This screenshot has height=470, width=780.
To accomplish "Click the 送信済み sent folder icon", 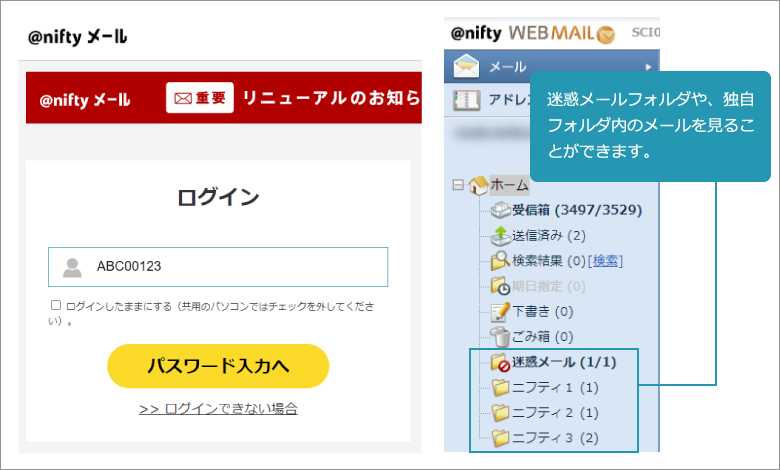I will tap(500, 236).
